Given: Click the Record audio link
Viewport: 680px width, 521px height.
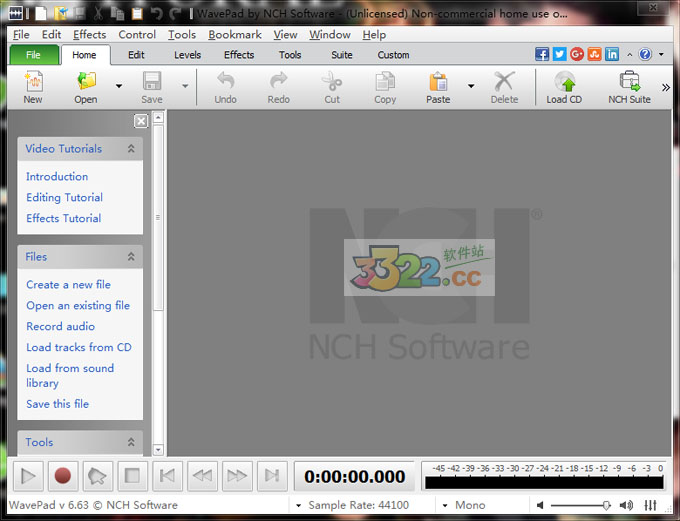Looking at the screenshot, I should click(60, 327).
